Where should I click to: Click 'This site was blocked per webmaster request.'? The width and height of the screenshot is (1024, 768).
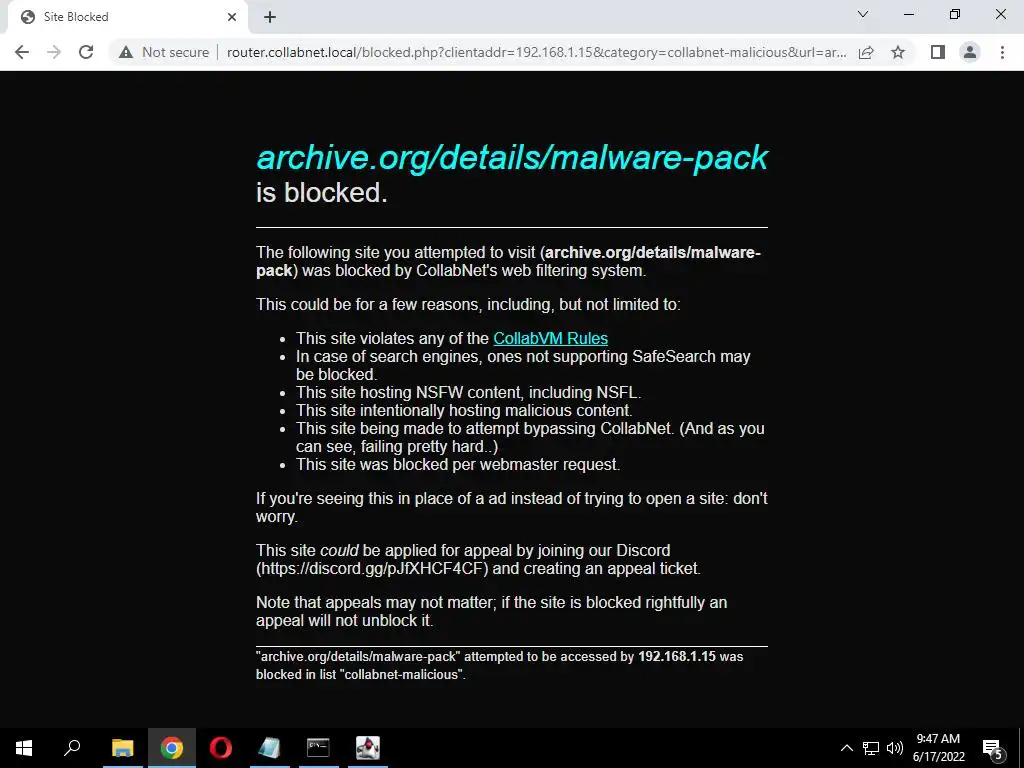tap(458, 464)
